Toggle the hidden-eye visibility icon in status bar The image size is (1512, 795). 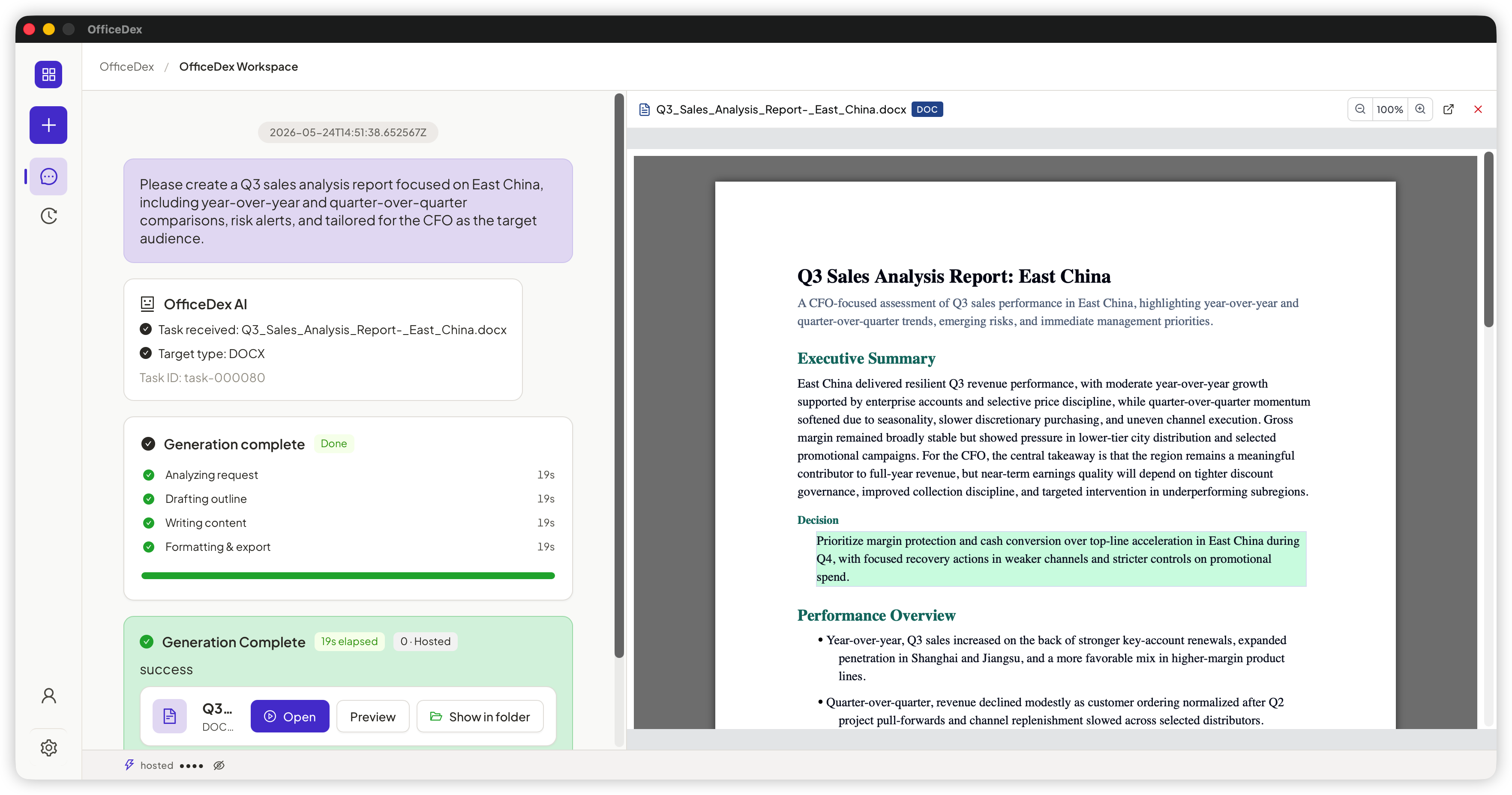[219, 765]
